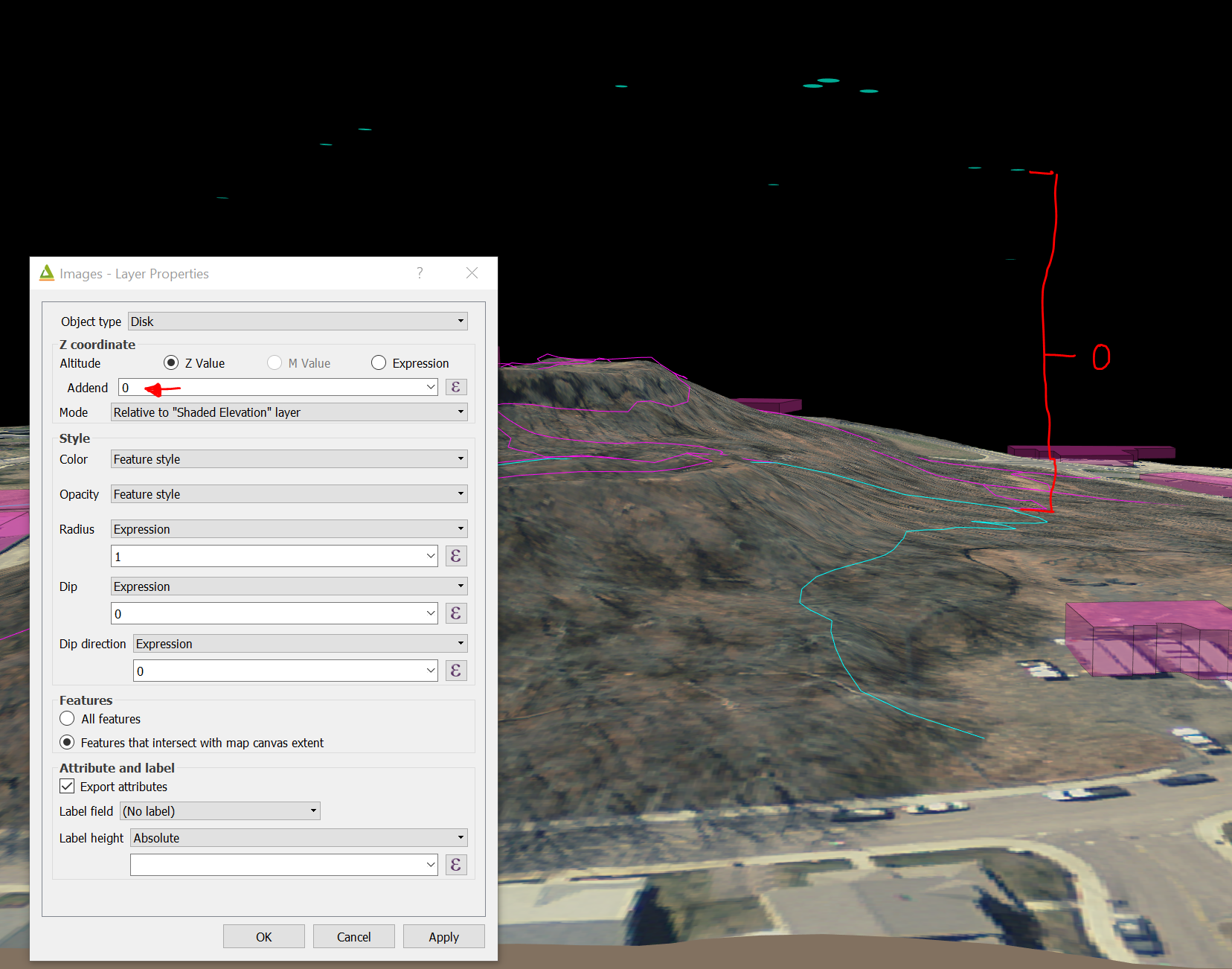1232x969 pixels.
Task: Open the Mode dropdown showing Shaded Elevation
Action: (289, 412)
